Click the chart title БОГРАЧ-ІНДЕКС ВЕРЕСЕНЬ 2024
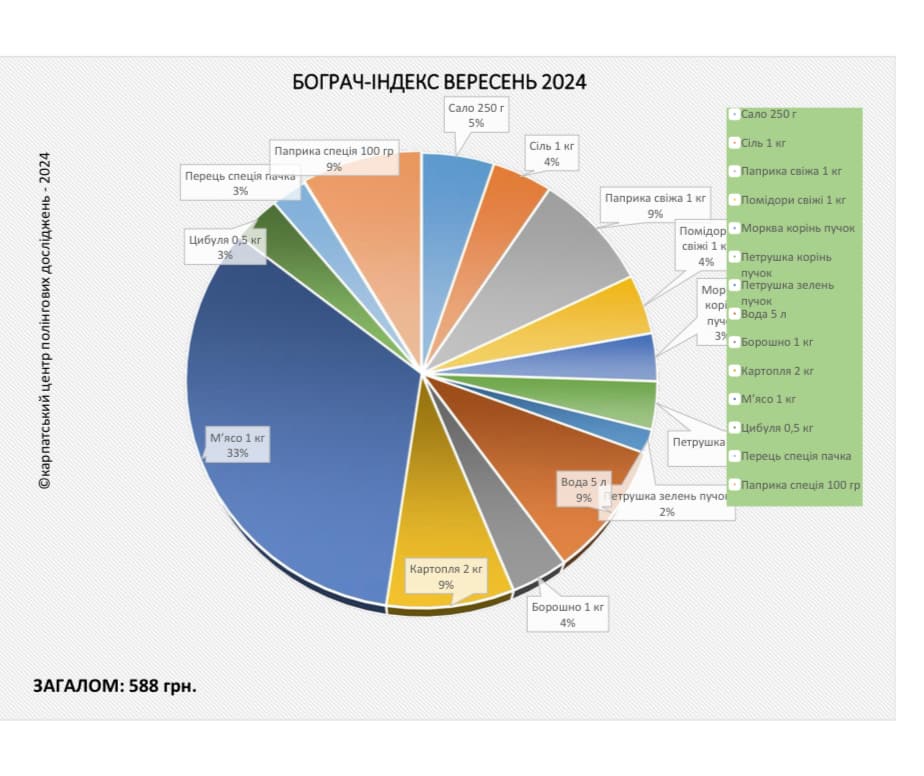Image resolution: width=924 pixels, height=776 pixels. coord(440,82)
